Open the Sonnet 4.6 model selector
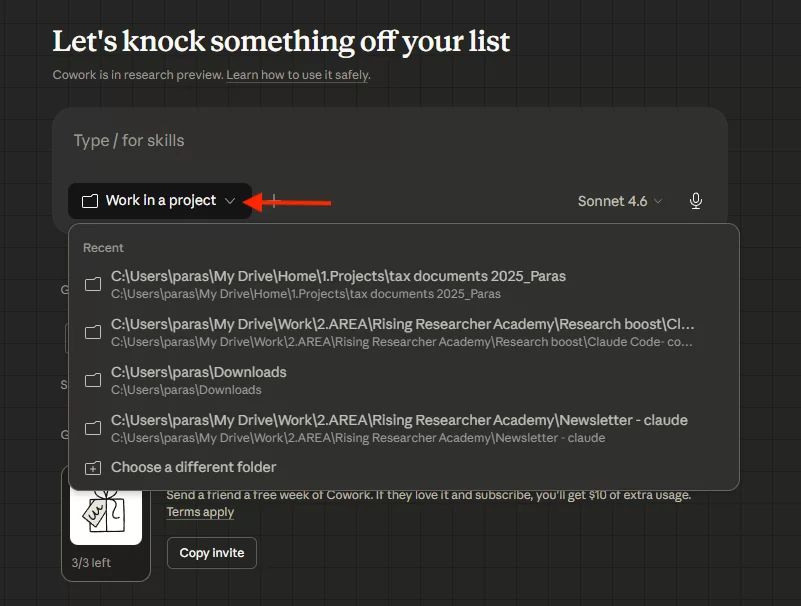The width and height of the screenshot is (801, 606). pos(612,201)
